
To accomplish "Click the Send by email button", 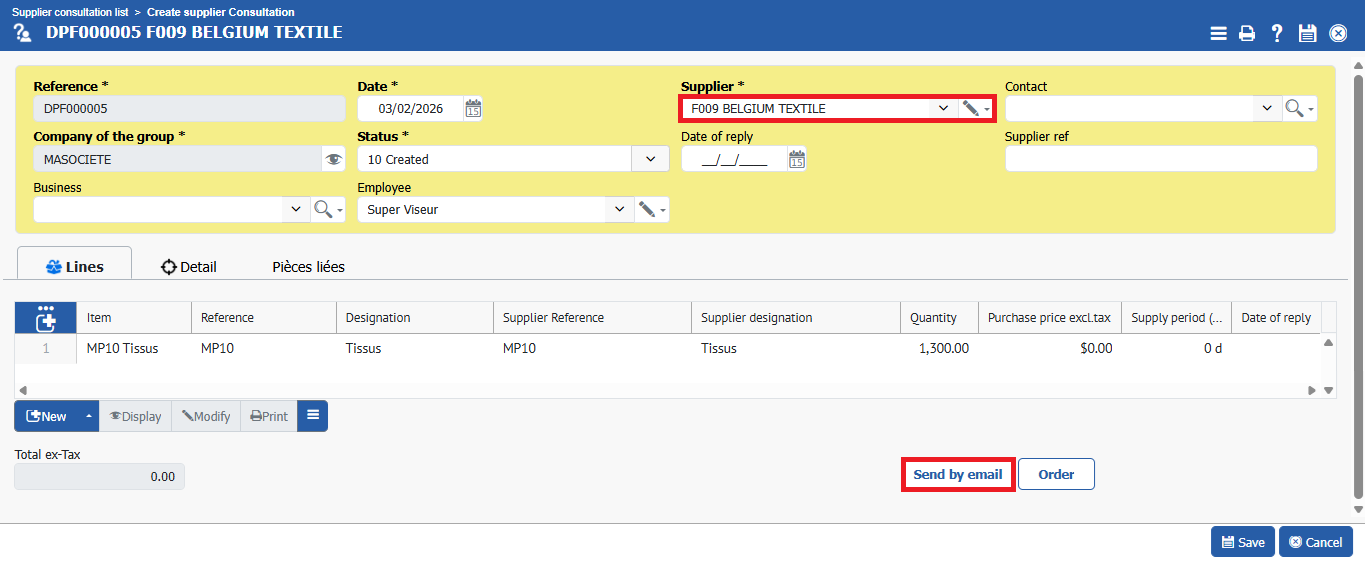I will [957, 474].
